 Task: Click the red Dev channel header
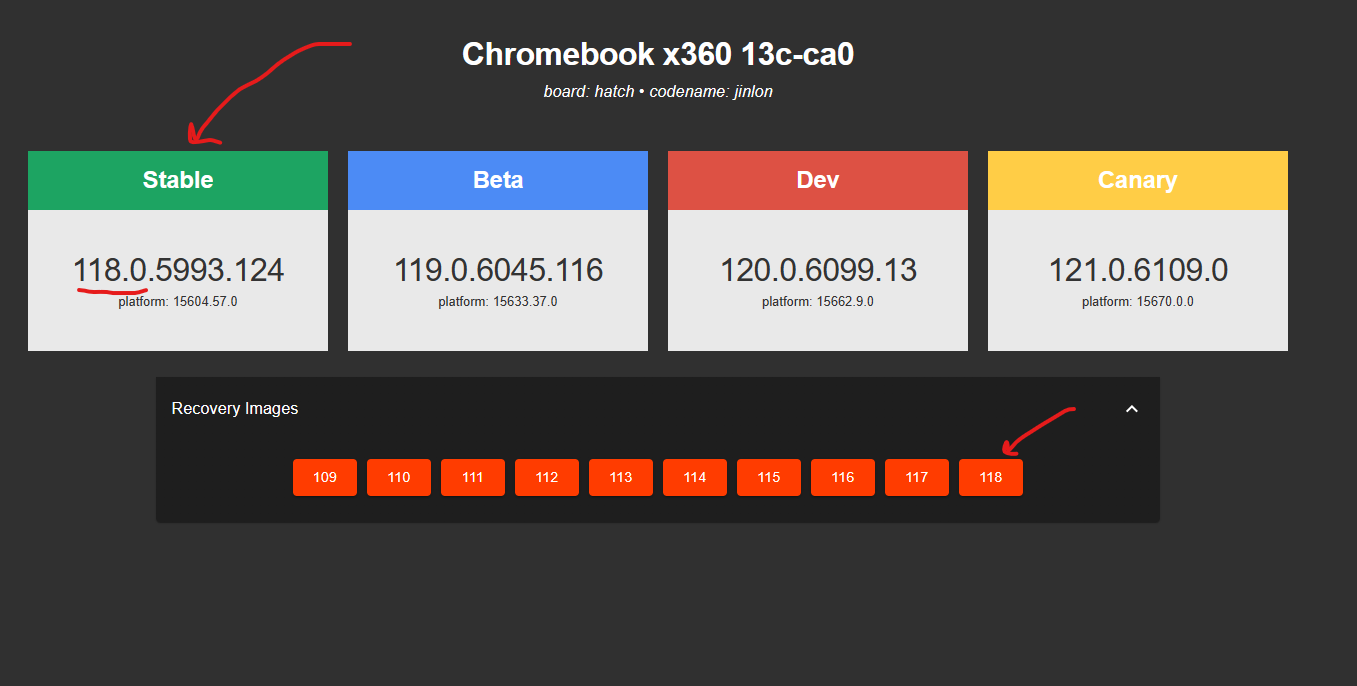[x=818, y=180]
